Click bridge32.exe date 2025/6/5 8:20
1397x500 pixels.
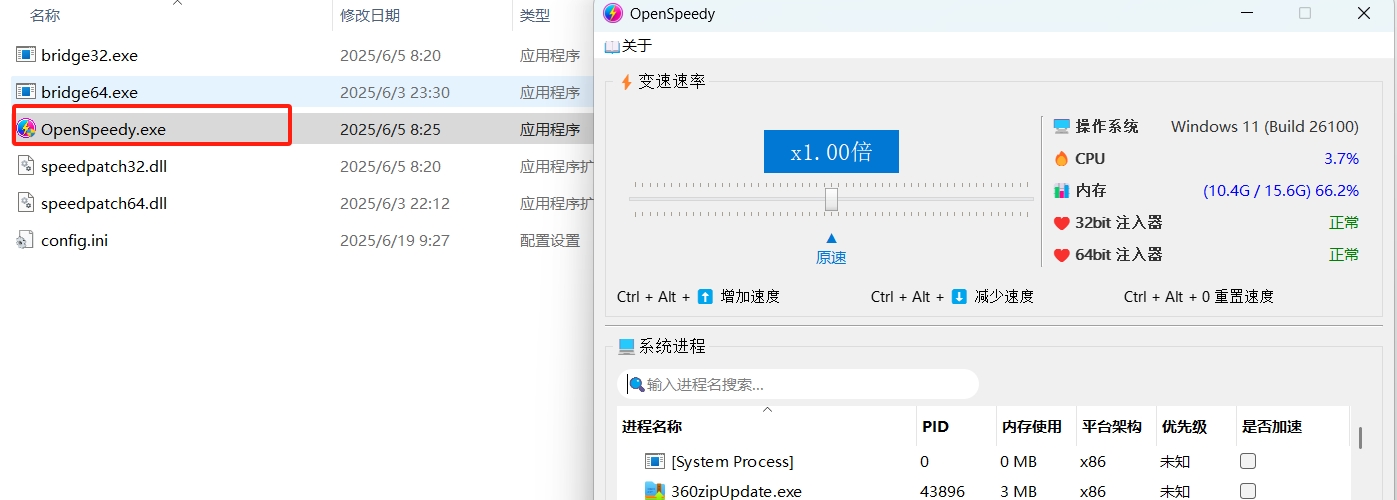click(x=390, y=55)
